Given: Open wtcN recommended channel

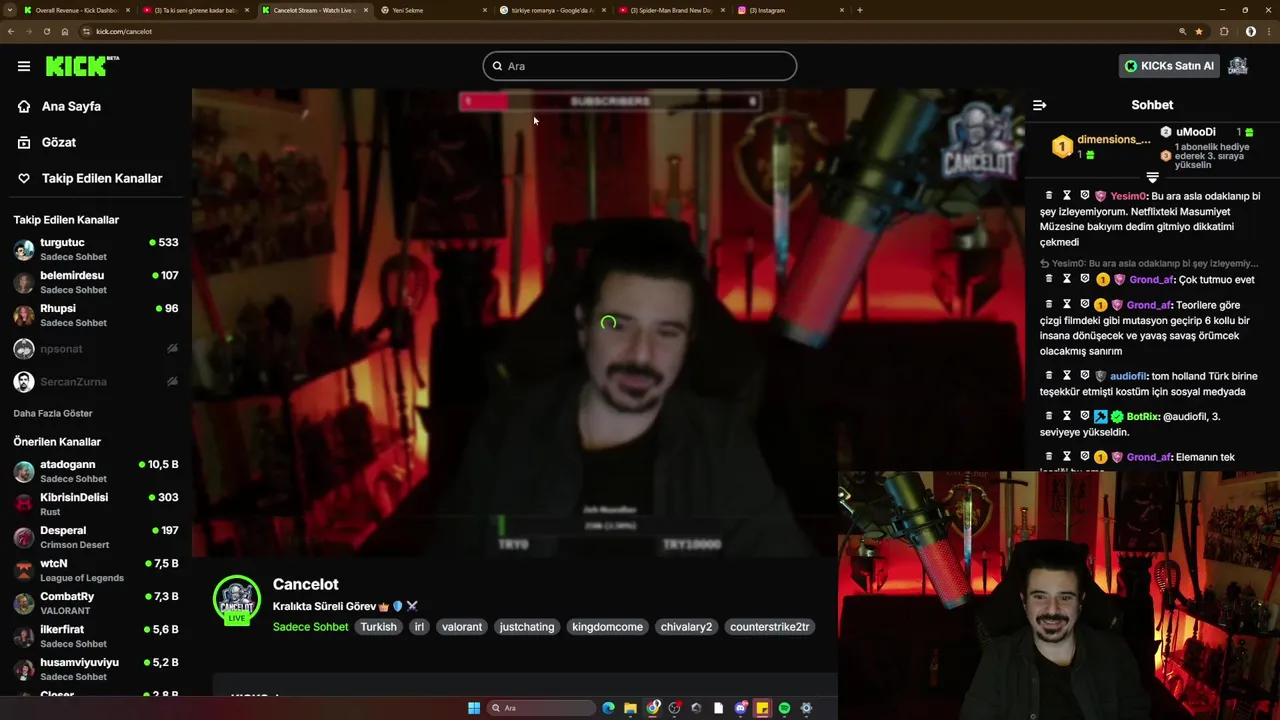Looking at the screenshot, I should coord(96,570).
